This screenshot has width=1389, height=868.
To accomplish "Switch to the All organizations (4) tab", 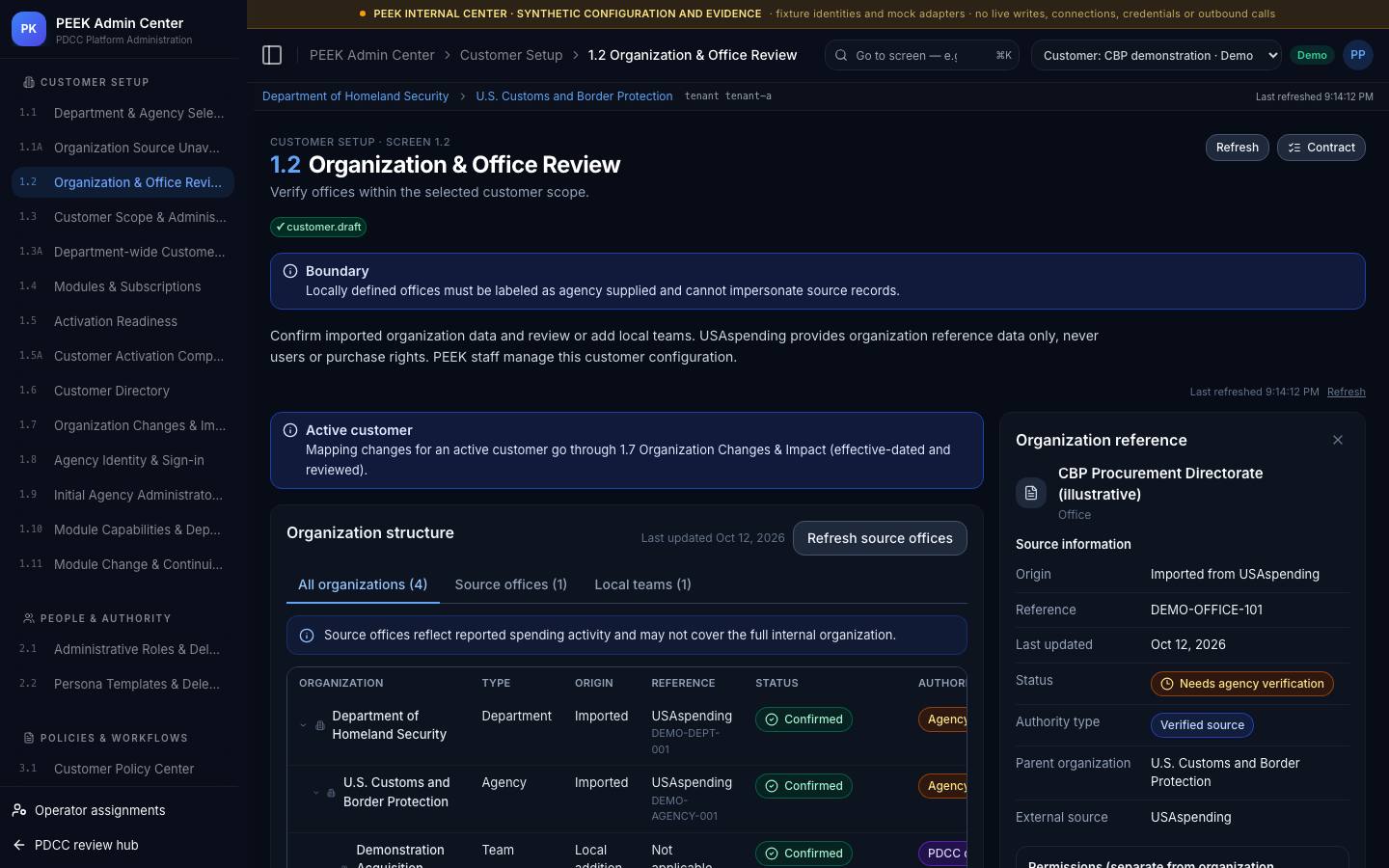I will (x=363, y=584).
